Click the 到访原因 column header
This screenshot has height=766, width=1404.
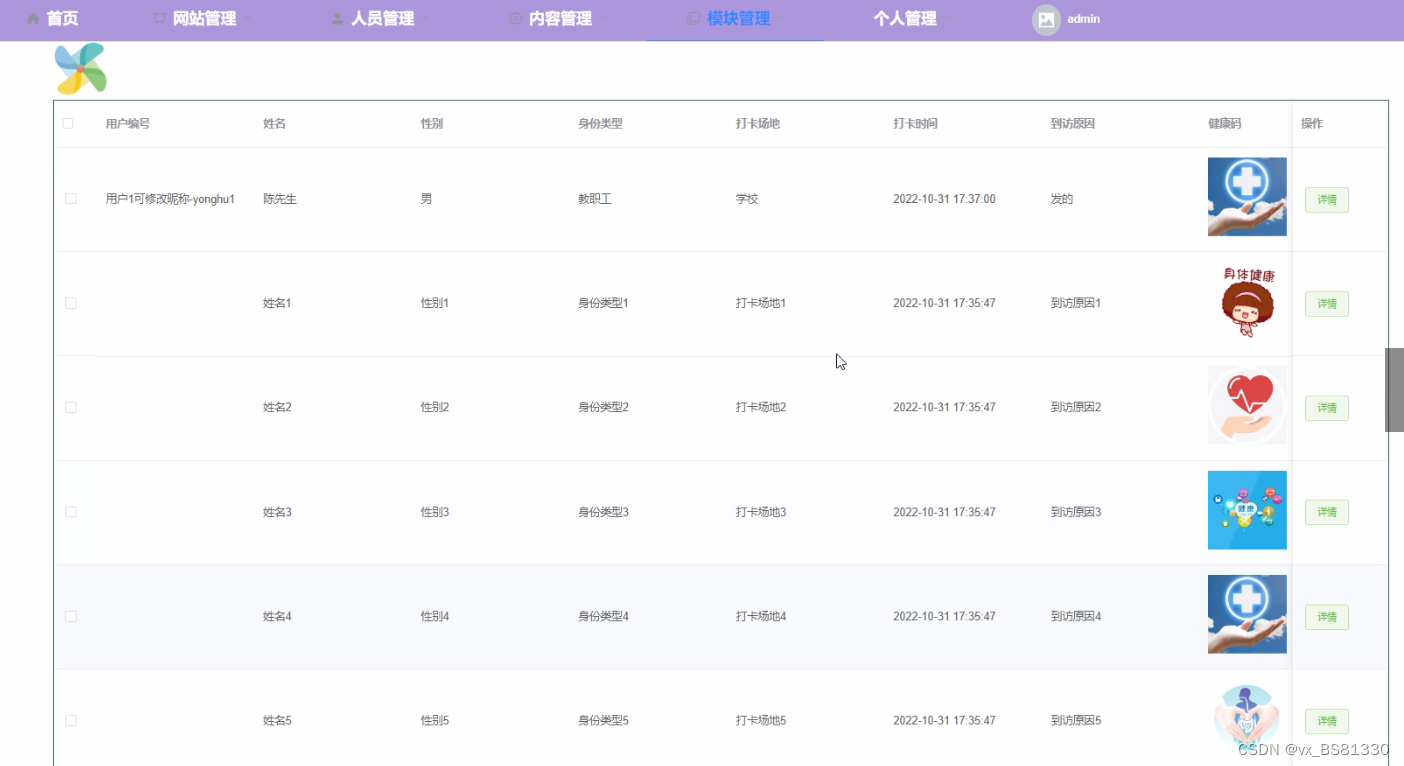[1073, 124]
